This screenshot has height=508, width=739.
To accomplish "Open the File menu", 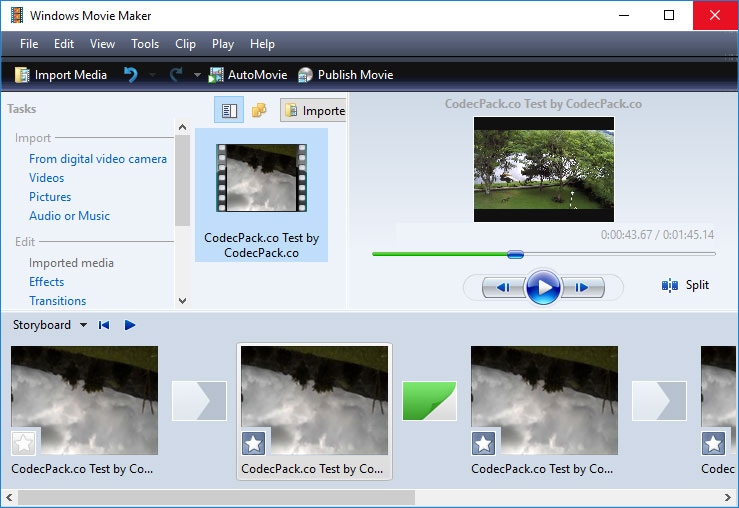I will [x=29, y=44].
